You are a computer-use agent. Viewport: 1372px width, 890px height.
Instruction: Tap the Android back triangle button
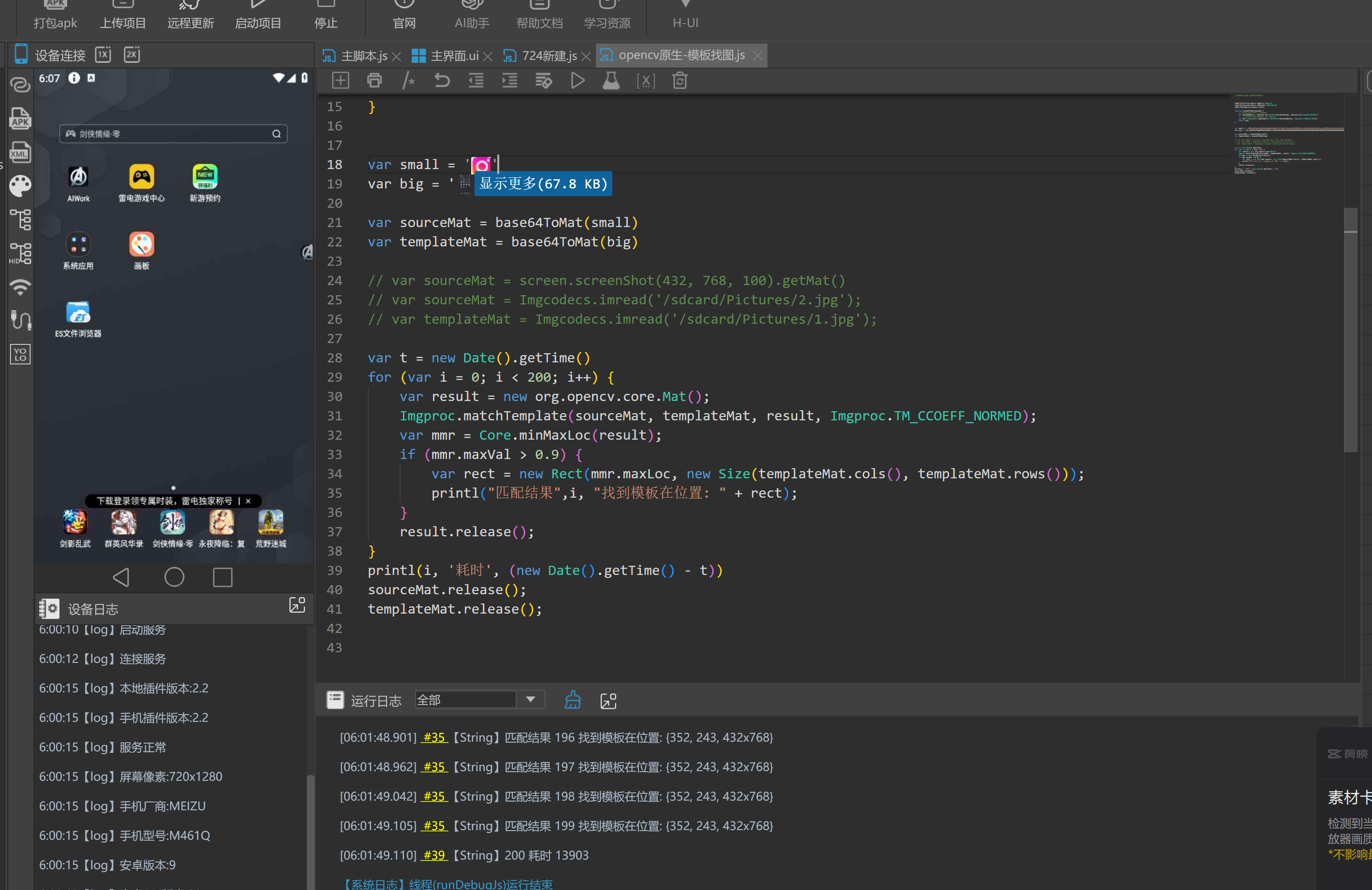pyautogui.click(x=121, y=577)
